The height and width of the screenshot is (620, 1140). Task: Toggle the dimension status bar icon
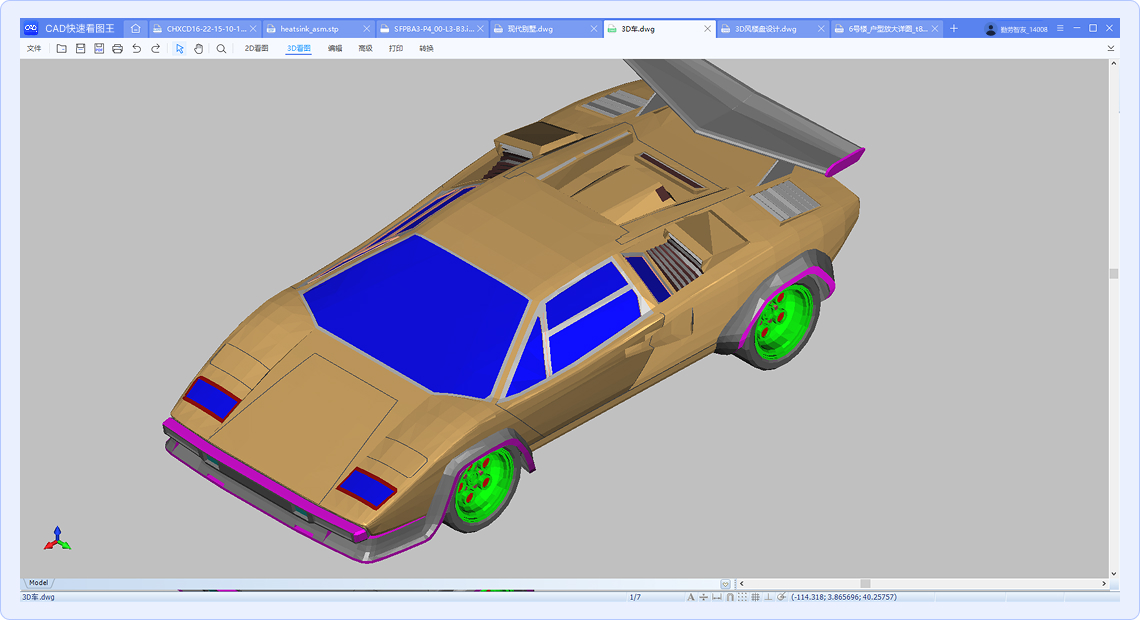(x=717, y=597)
